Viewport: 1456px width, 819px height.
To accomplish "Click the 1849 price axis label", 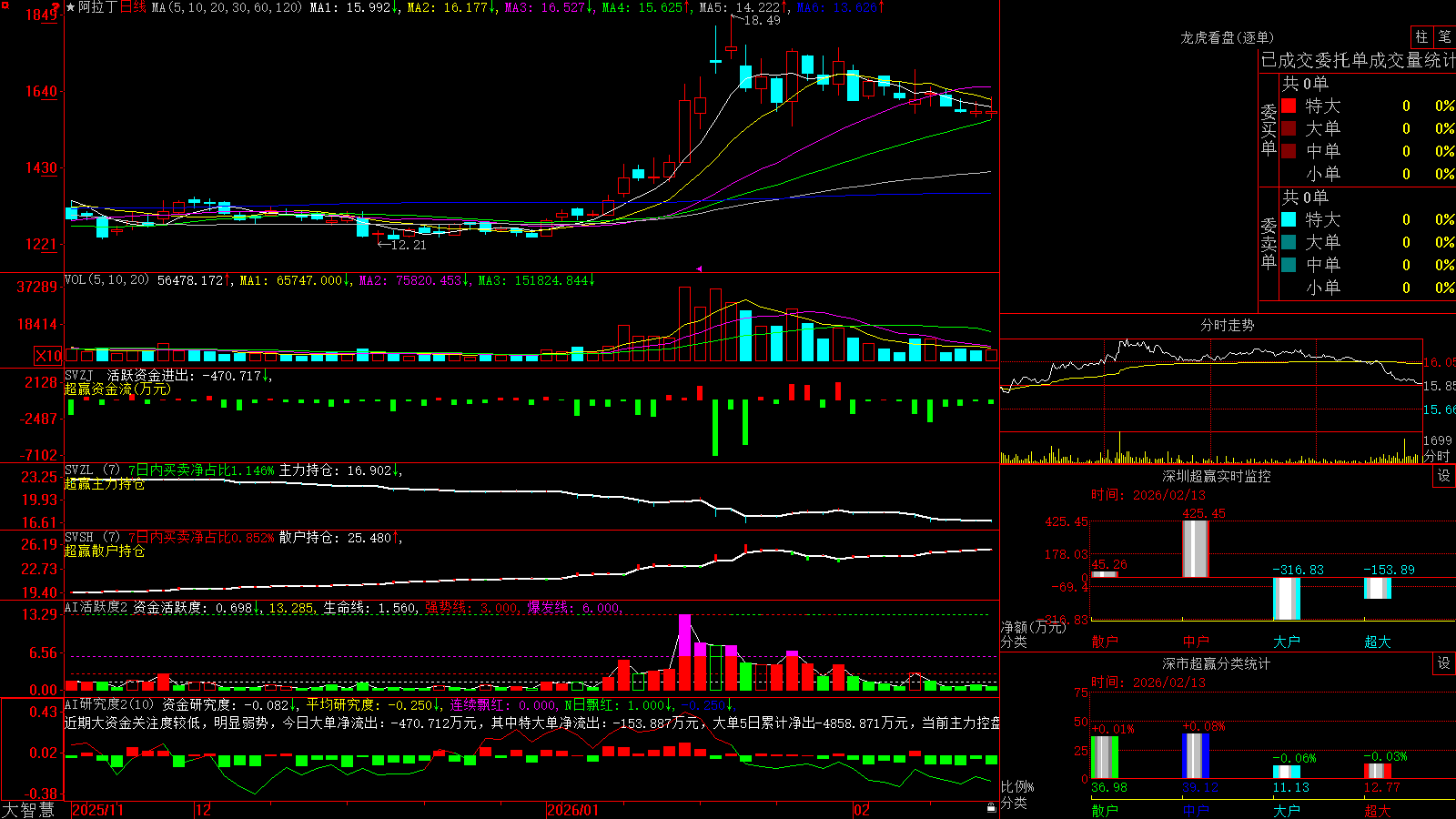I will click(x=42, y=15).
